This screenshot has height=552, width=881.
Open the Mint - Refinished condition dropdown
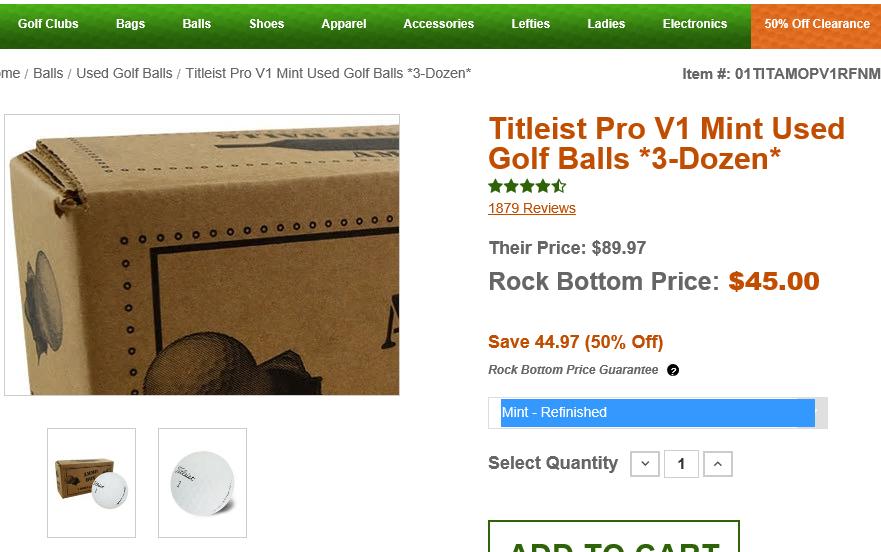[657, 413]
